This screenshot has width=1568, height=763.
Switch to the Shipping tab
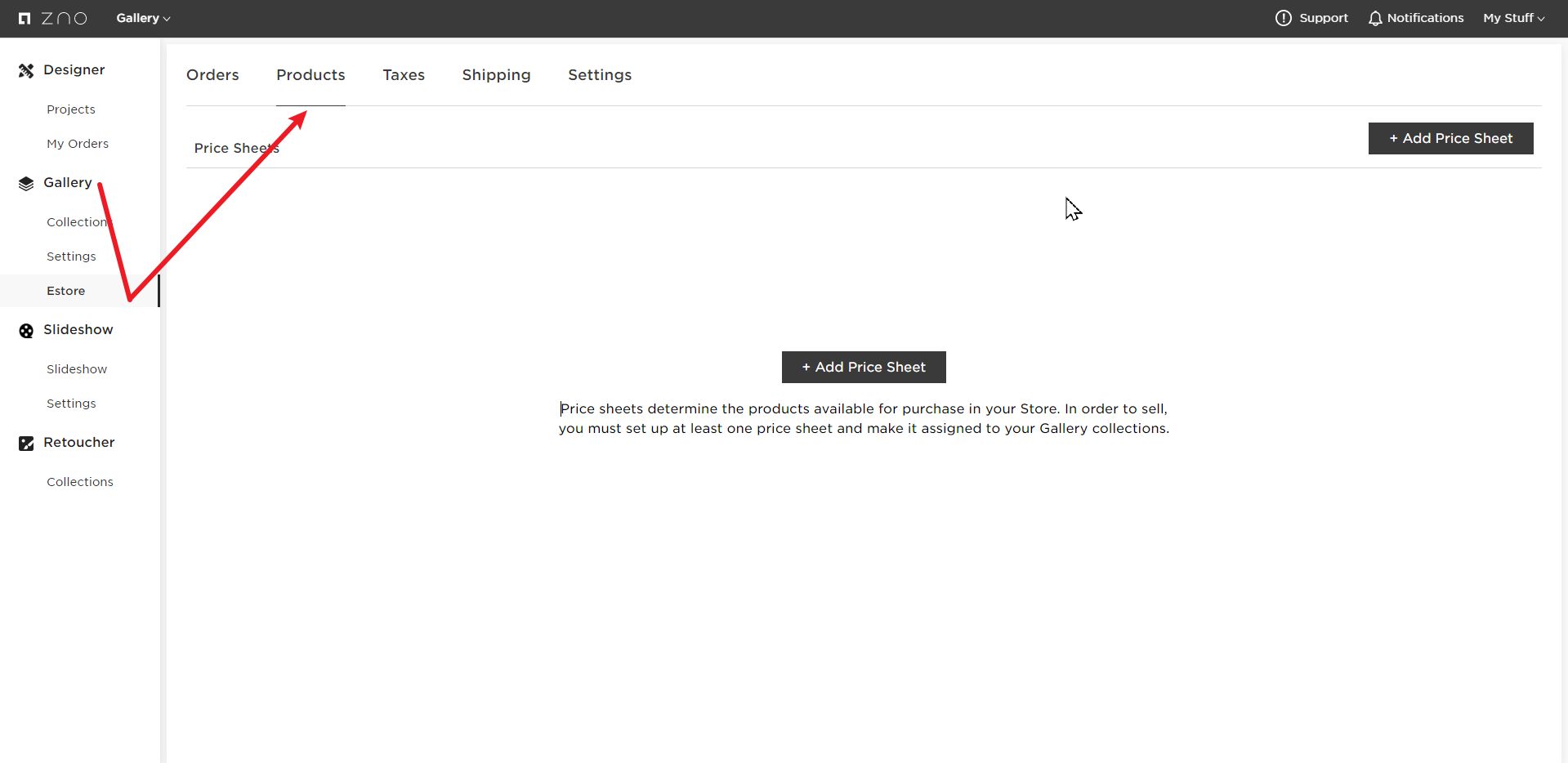(x=496, y=75)
